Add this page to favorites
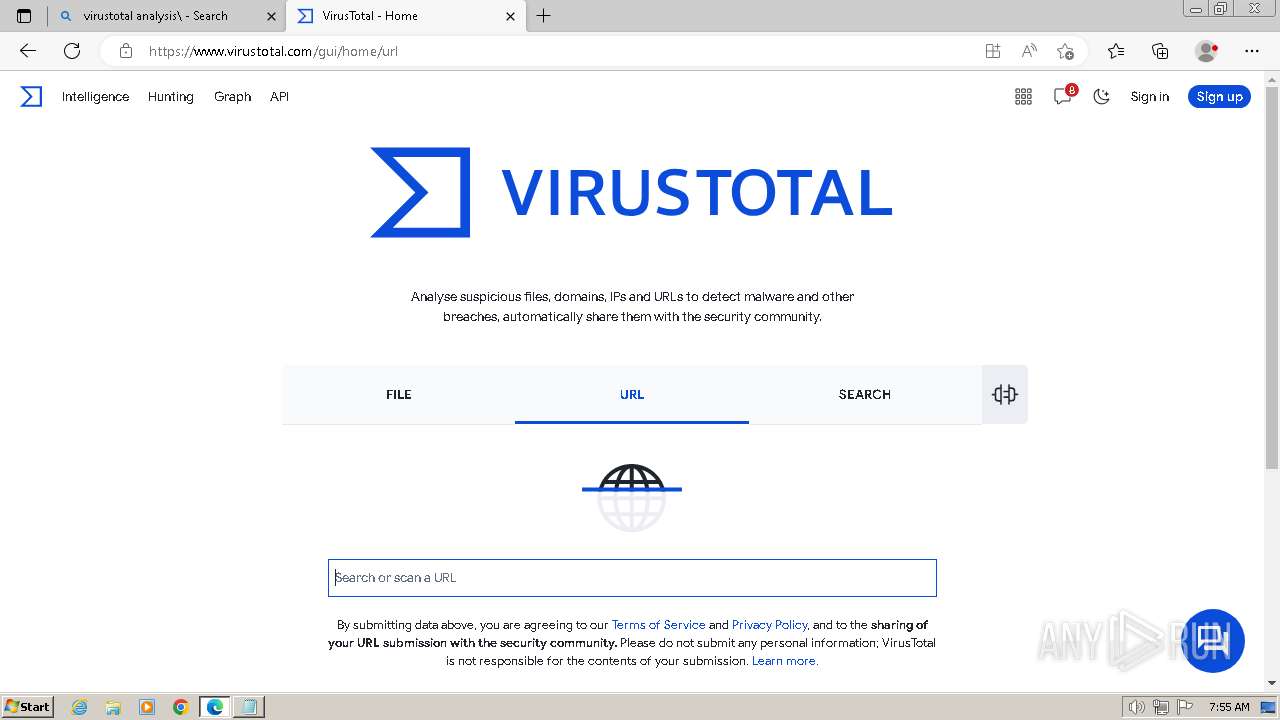The height and width of the screenshot is (720, 1280). pyautogui.click(x=1065, y=51)
